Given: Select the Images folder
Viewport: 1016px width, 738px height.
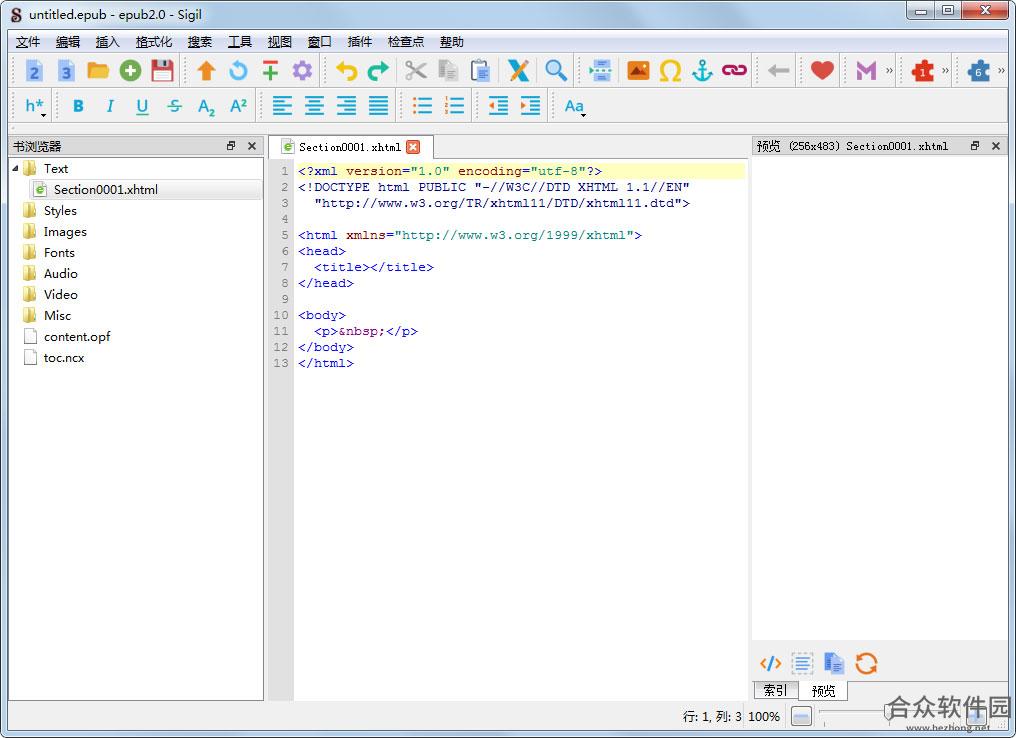Looking at the screenshot, I should 65,231.
